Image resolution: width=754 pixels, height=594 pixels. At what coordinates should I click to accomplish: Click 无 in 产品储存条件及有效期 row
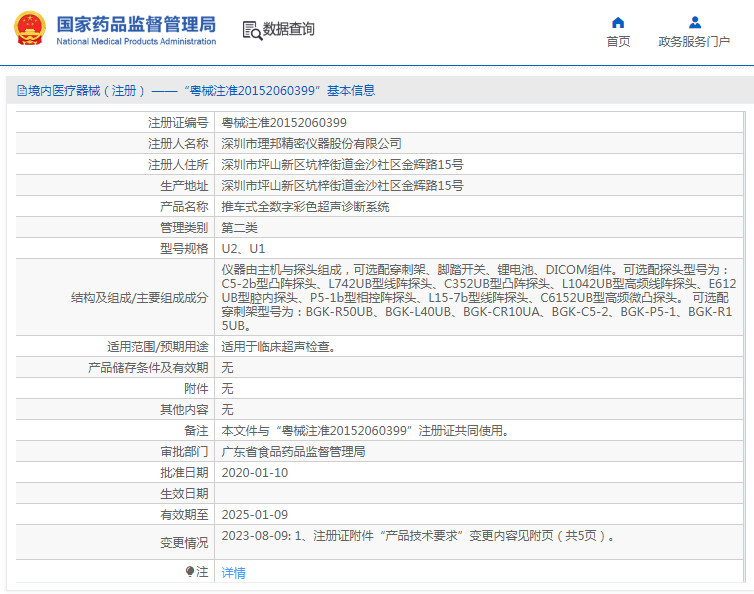(x=227, y=367)
